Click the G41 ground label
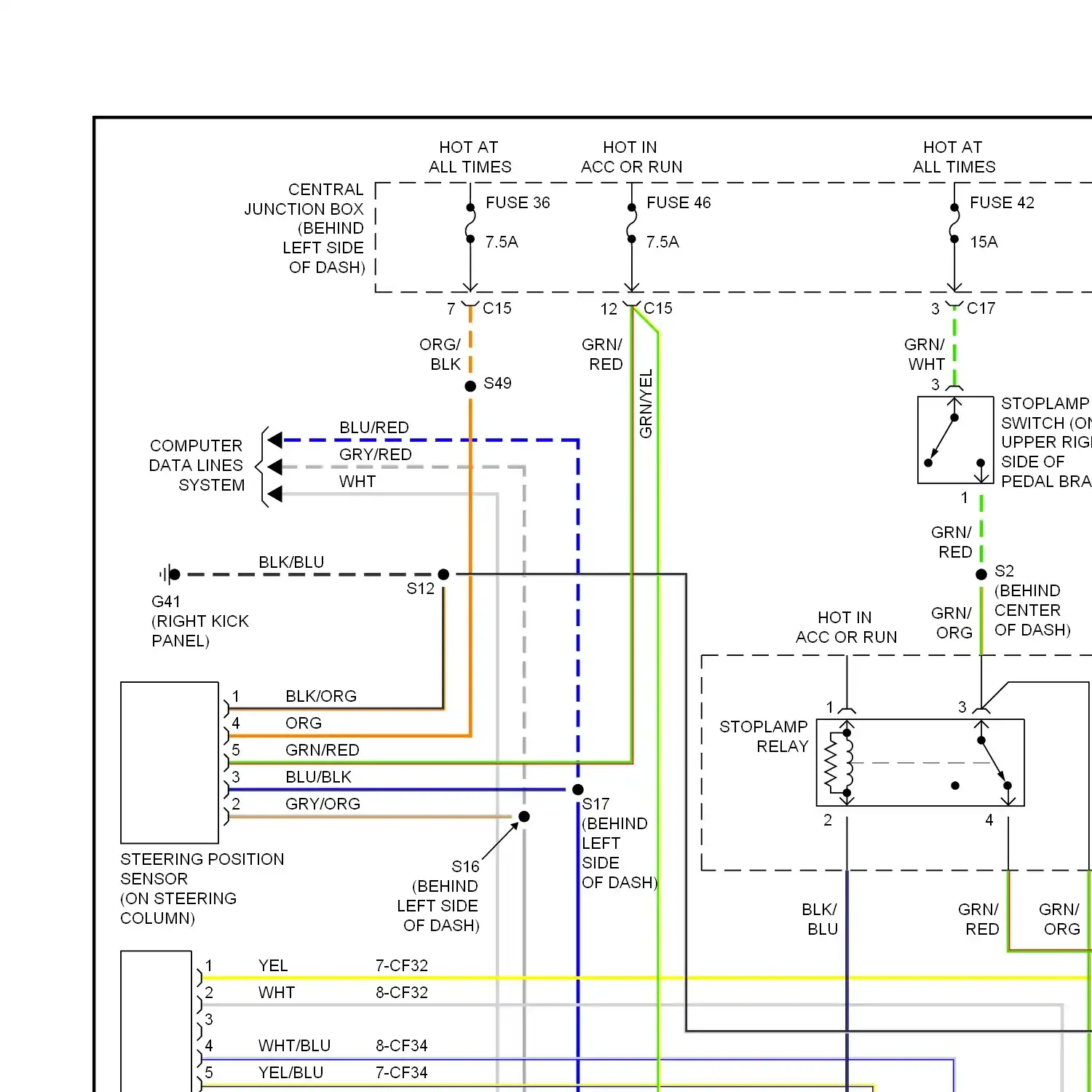1092x1092 pixels. [x=165, y=601]
